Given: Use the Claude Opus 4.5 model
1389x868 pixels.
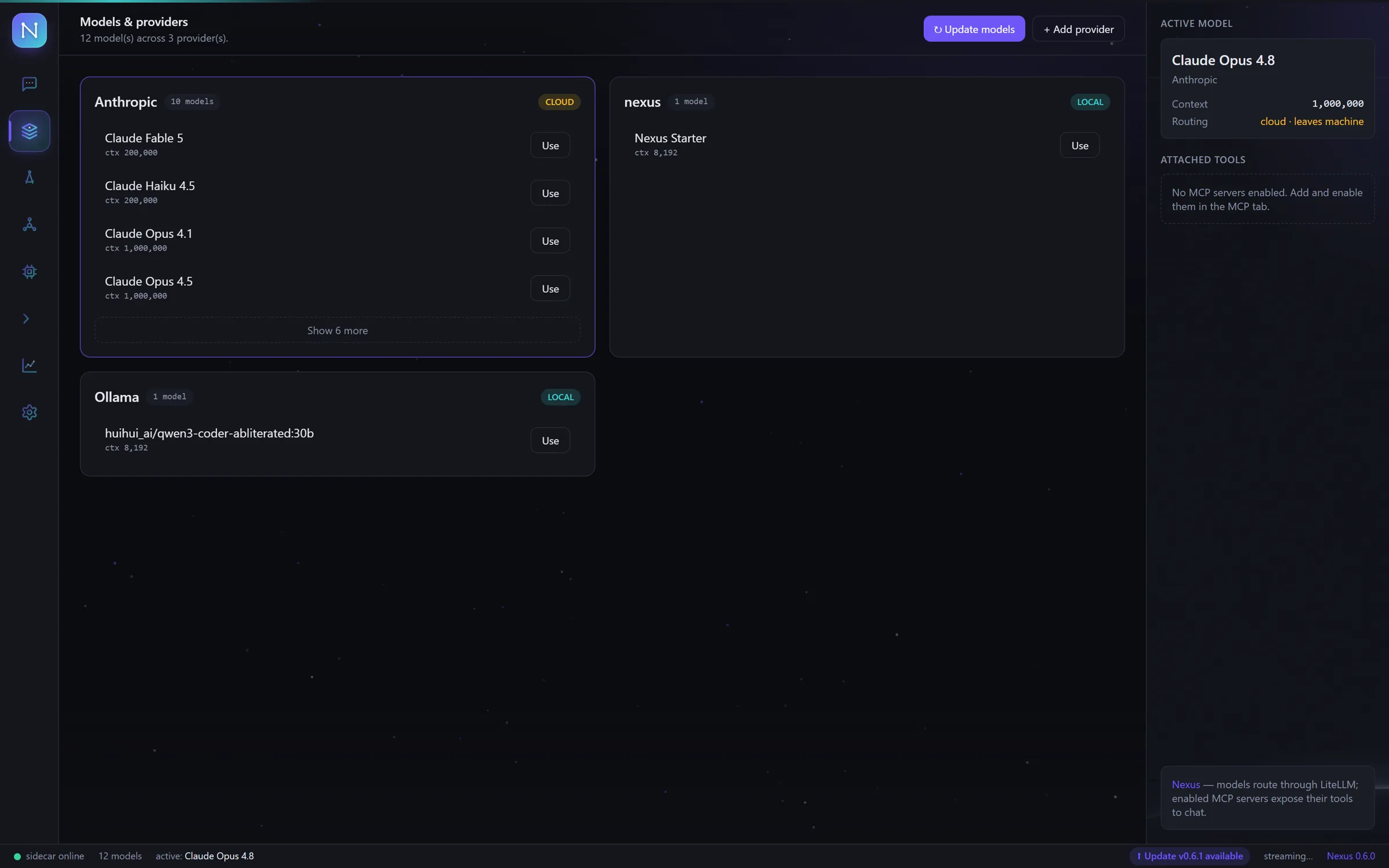Looking at the screenshot, I should coord(550,289).
